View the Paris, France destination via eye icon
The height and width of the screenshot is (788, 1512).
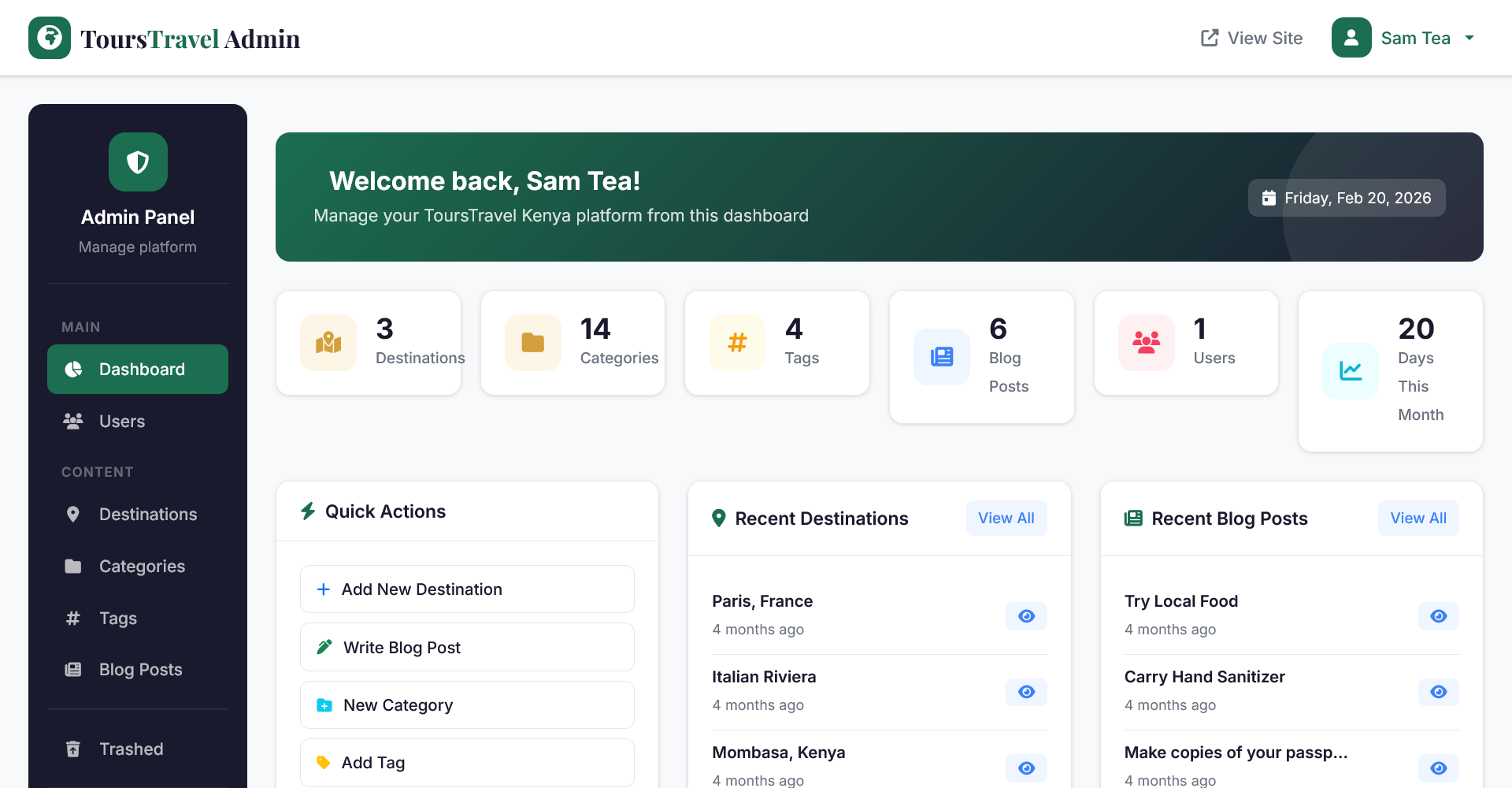(1026, 616)
